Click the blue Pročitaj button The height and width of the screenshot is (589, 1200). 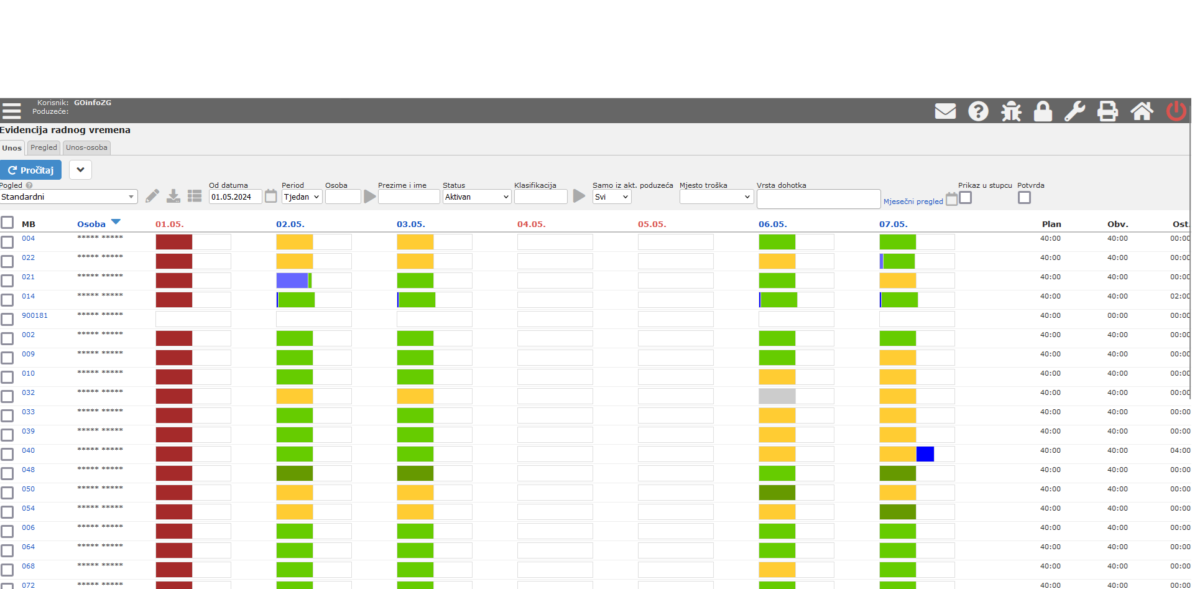tap(31, 170)
